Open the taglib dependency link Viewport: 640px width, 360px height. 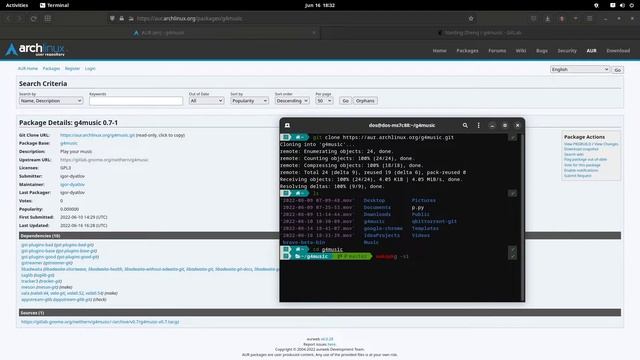[x=27, y=275]
